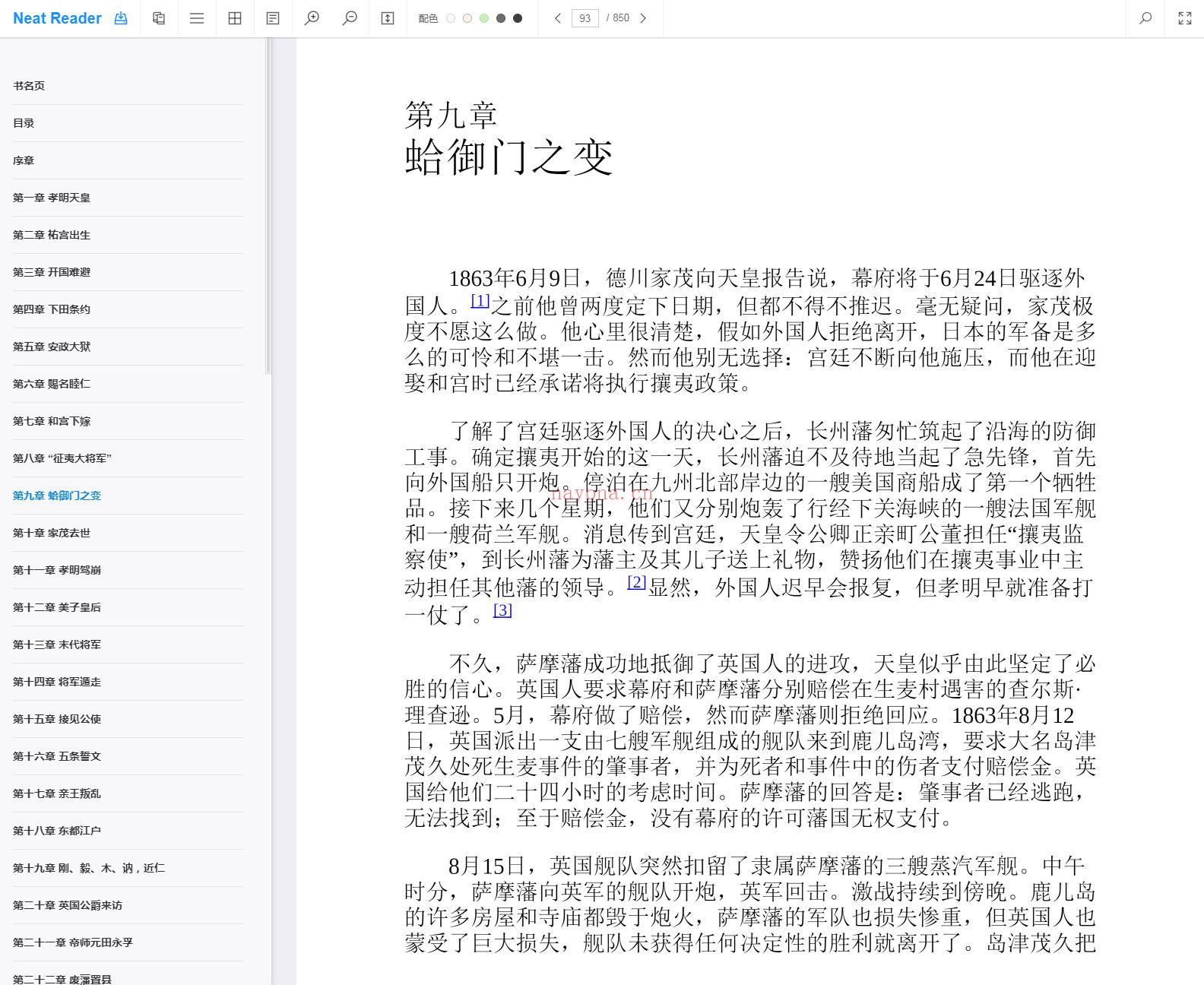Click the grid layout icon

tap(235, 18)
